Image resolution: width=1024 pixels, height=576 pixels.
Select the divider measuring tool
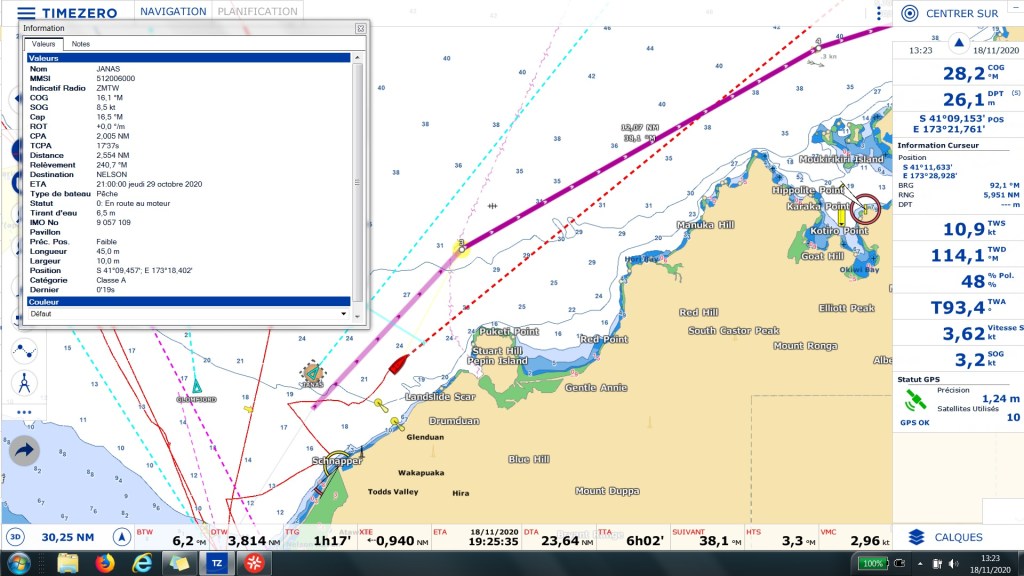[24, 382]
